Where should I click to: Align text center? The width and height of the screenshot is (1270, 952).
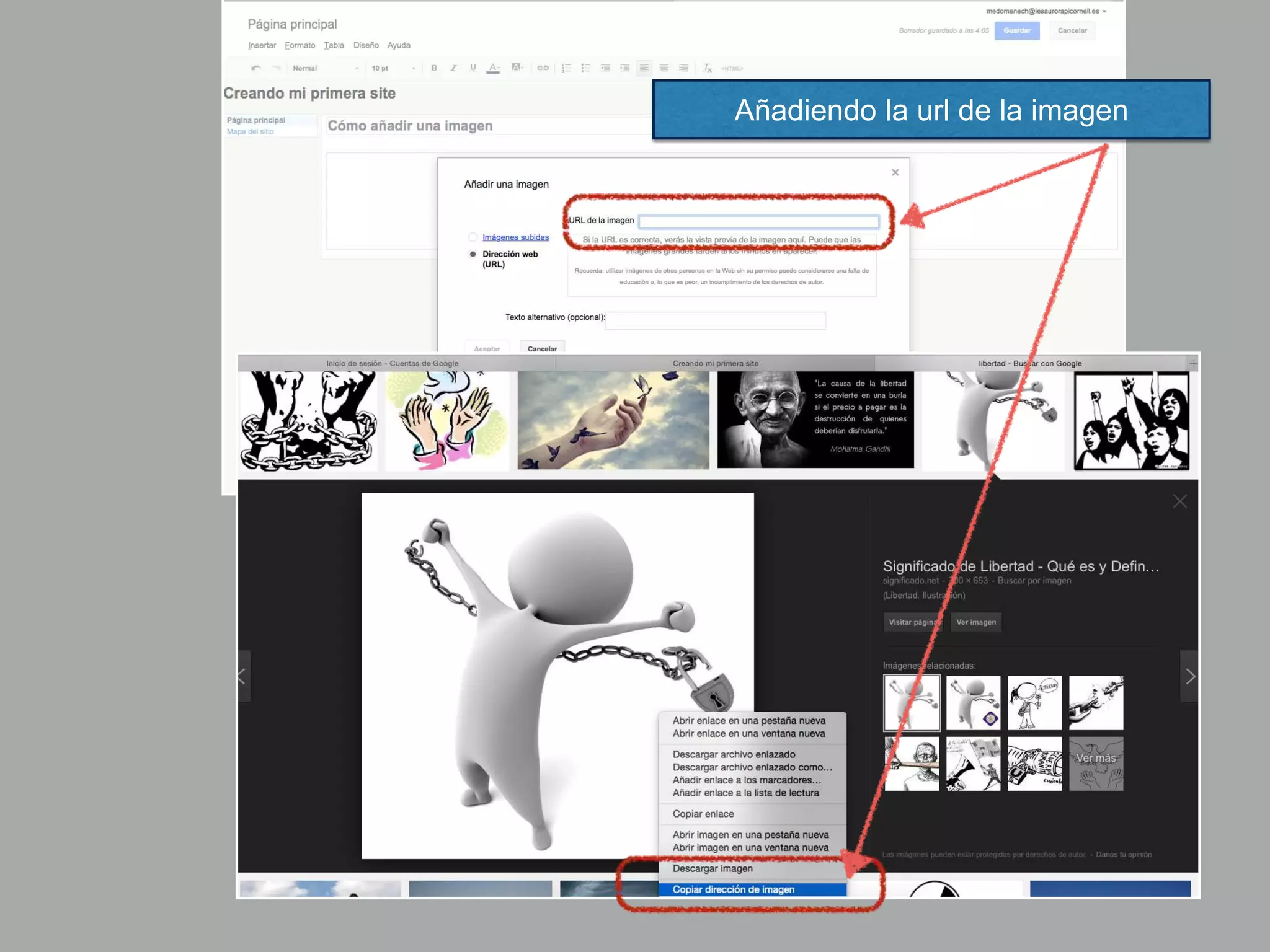click(664, 68)
